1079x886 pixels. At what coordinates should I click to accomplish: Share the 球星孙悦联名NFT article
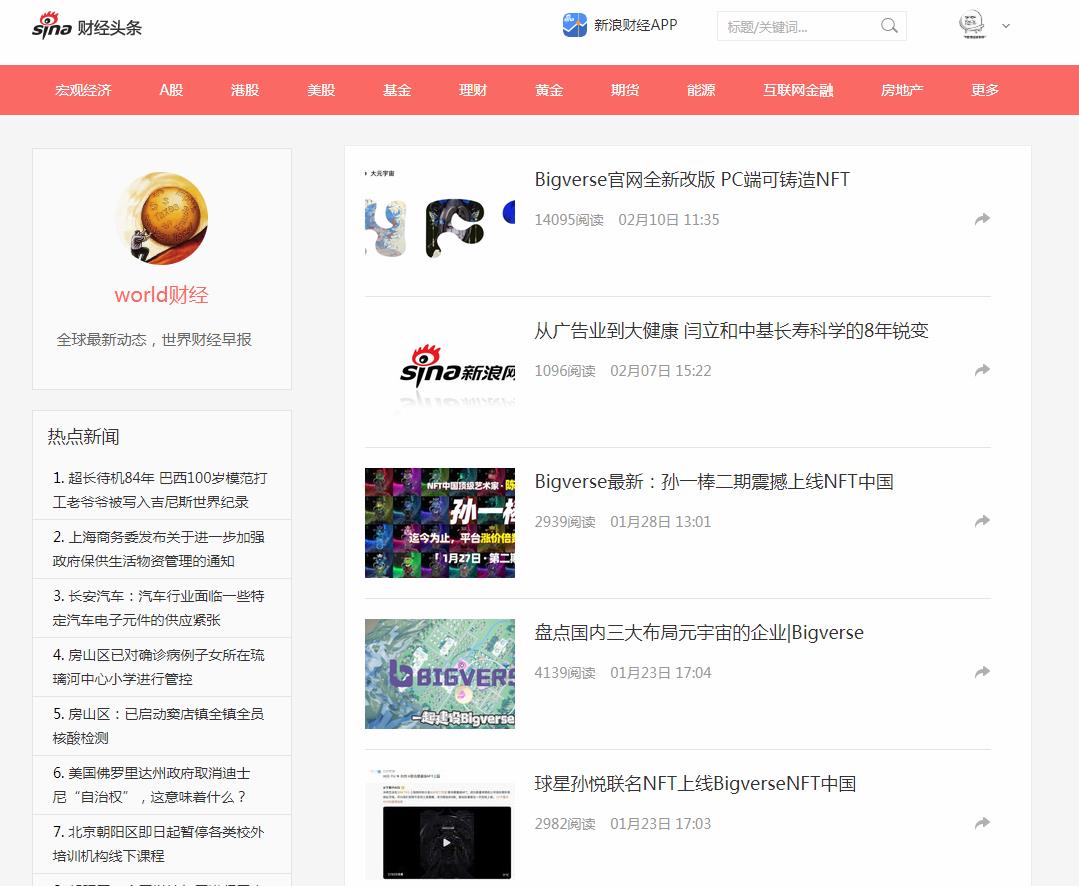(983, 823)
